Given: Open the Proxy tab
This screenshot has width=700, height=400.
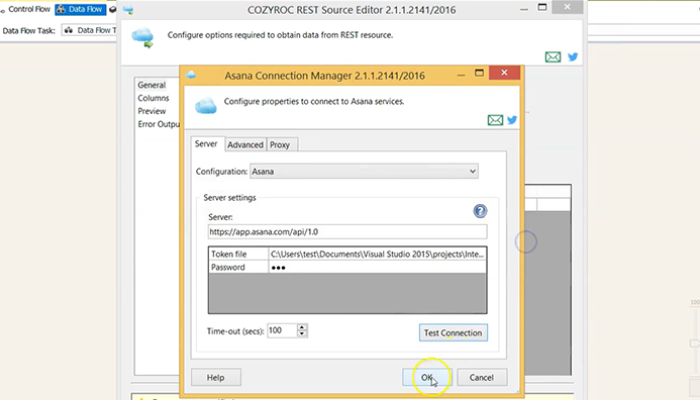Looking at the screenshot, I should (280, 145).
